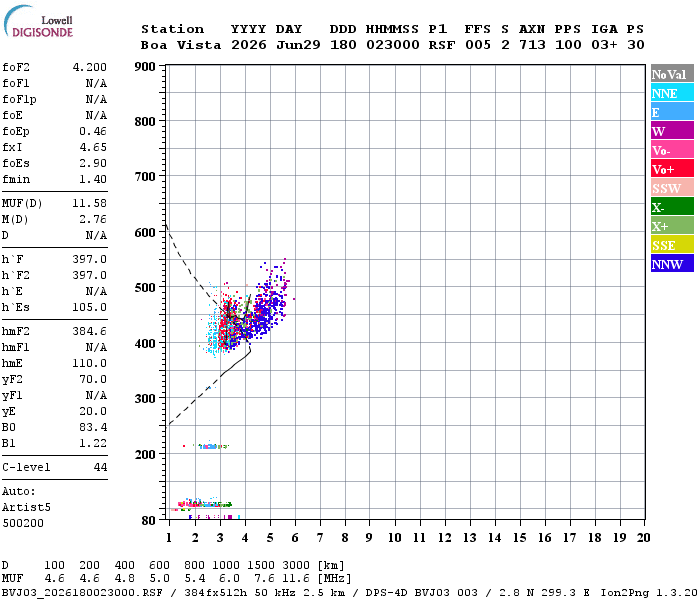The image size is (700, 600).
Task: Select the 900 km height axis label
Action: (x=145, y=67)
